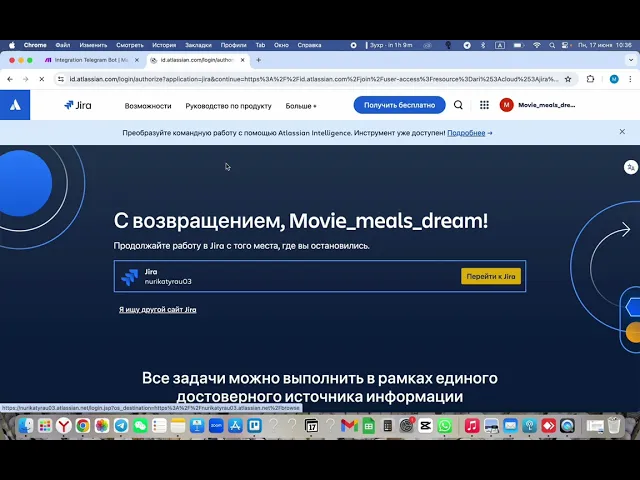
Task: Open the История menu
Action: tap(164, 45)
